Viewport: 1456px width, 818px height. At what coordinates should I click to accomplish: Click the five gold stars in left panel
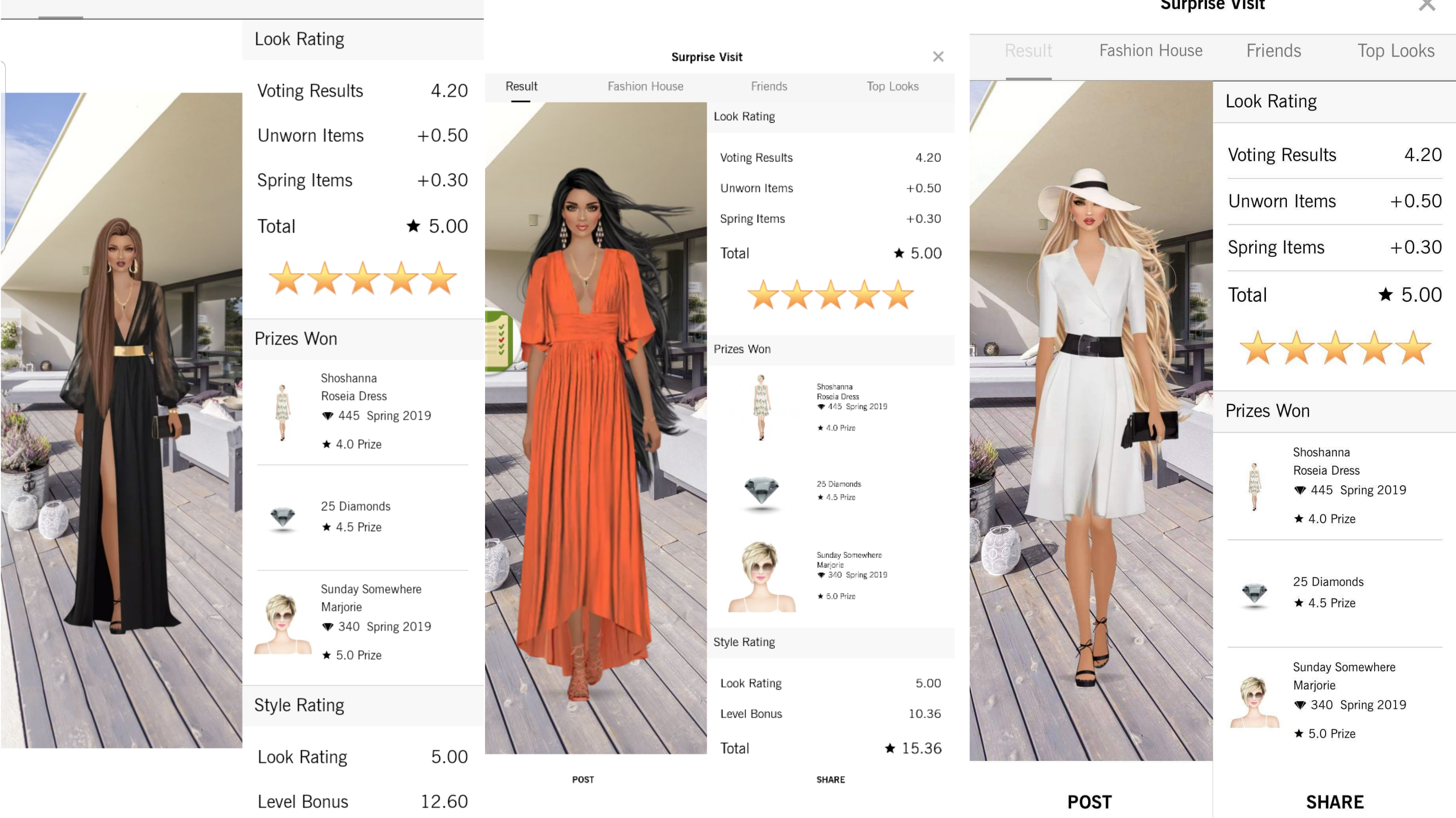[x=362, y=279]
